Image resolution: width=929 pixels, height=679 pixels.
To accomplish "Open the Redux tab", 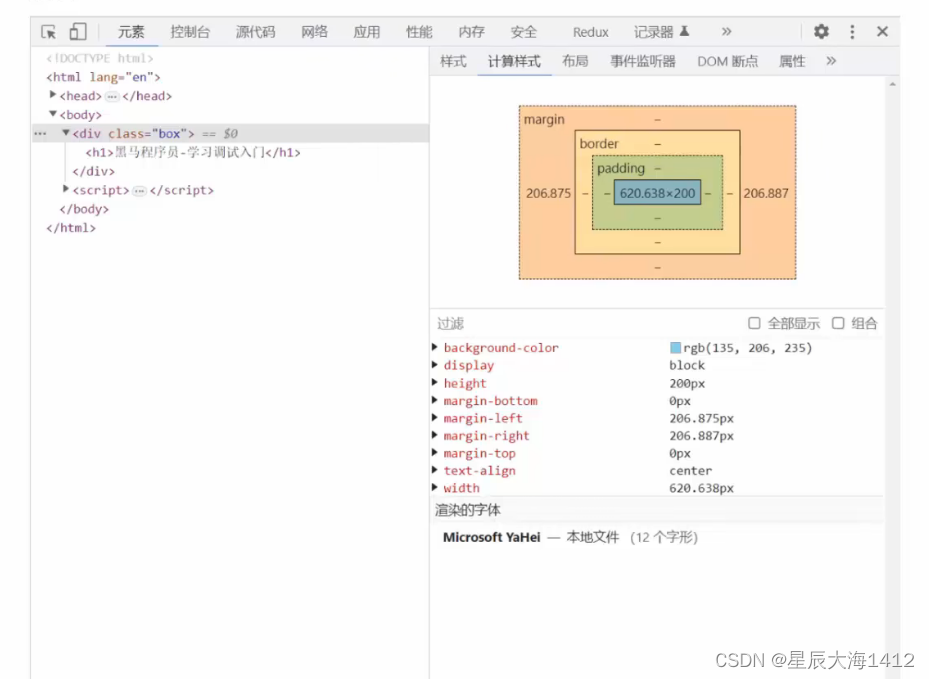I will [x=591, y=32].
